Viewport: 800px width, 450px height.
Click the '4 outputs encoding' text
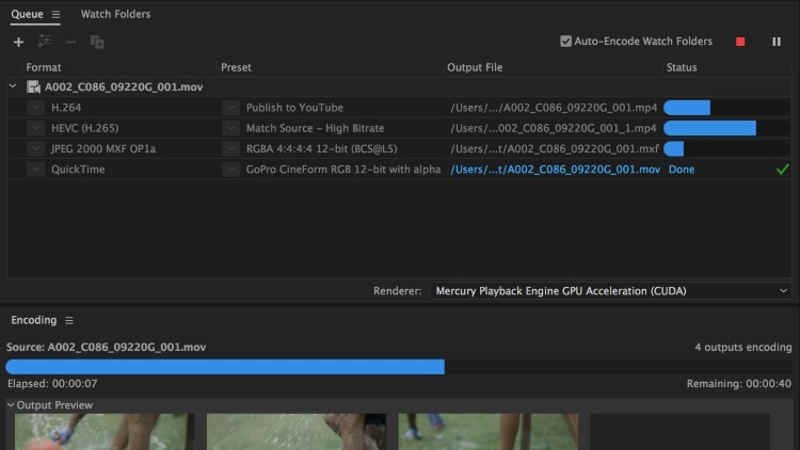tap(743, 347)
